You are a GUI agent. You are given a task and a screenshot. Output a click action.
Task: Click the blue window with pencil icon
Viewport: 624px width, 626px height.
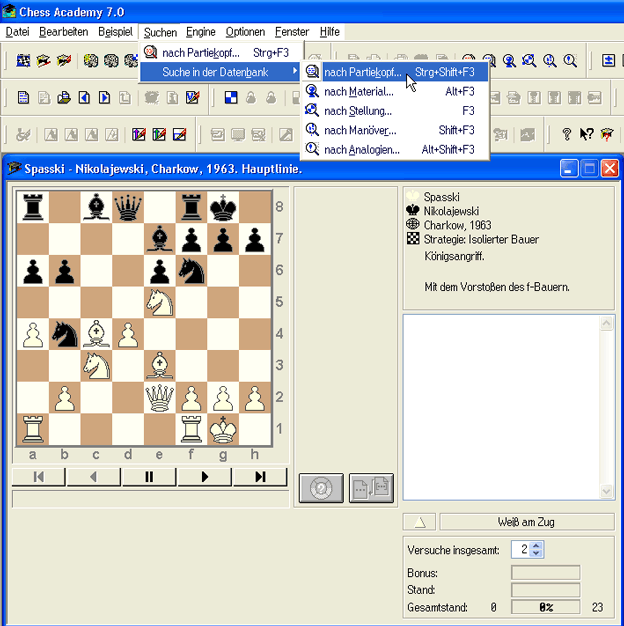(x=179, y=135)
